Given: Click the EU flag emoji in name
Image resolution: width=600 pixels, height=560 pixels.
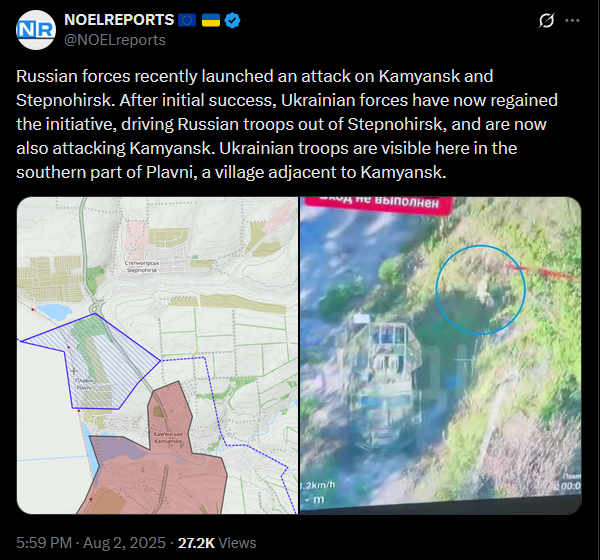Looking at the screenshot, I should coord(187,20).
